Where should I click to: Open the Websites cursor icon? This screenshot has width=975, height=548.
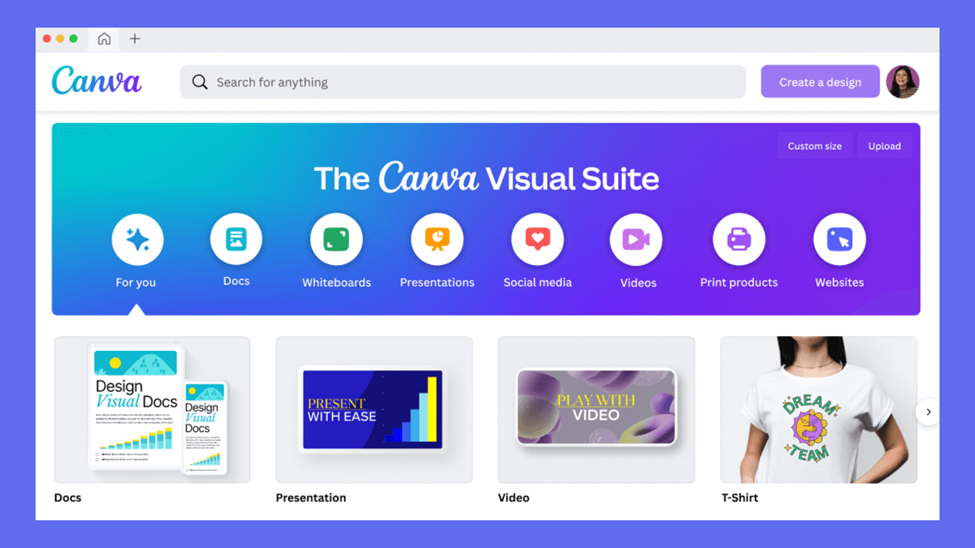[x=839, y=239]
